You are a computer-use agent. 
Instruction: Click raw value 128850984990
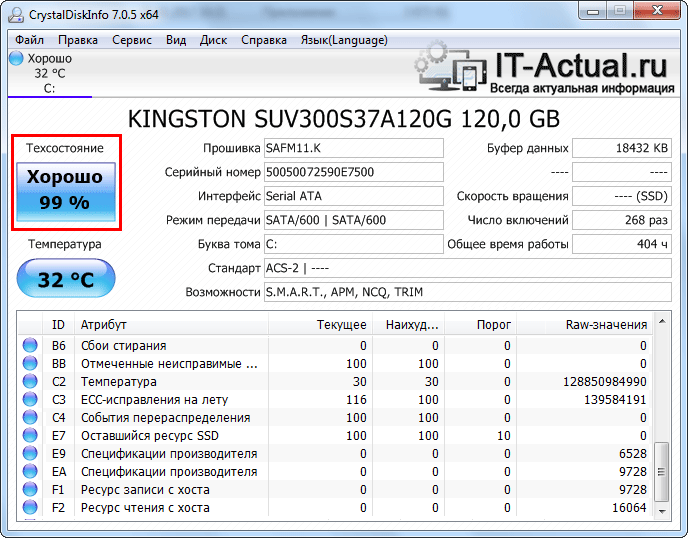pos(605,382)
